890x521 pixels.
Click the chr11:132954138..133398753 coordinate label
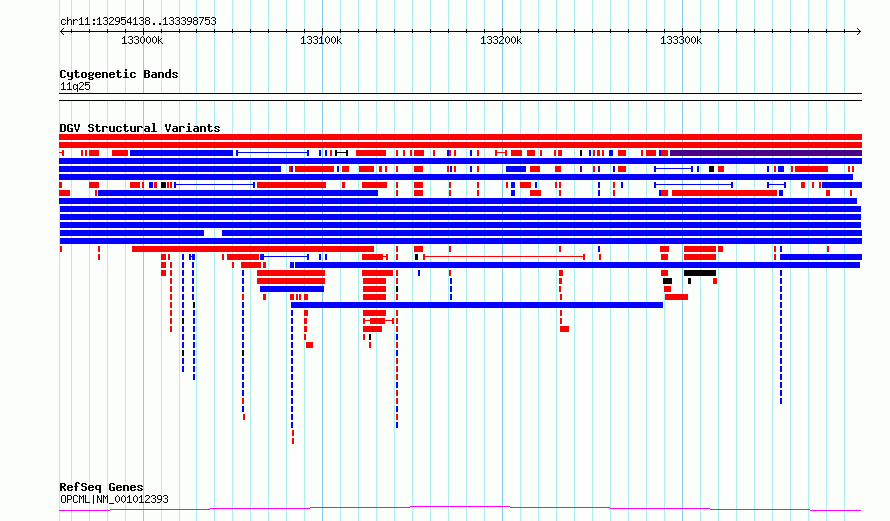pos(138,22)
